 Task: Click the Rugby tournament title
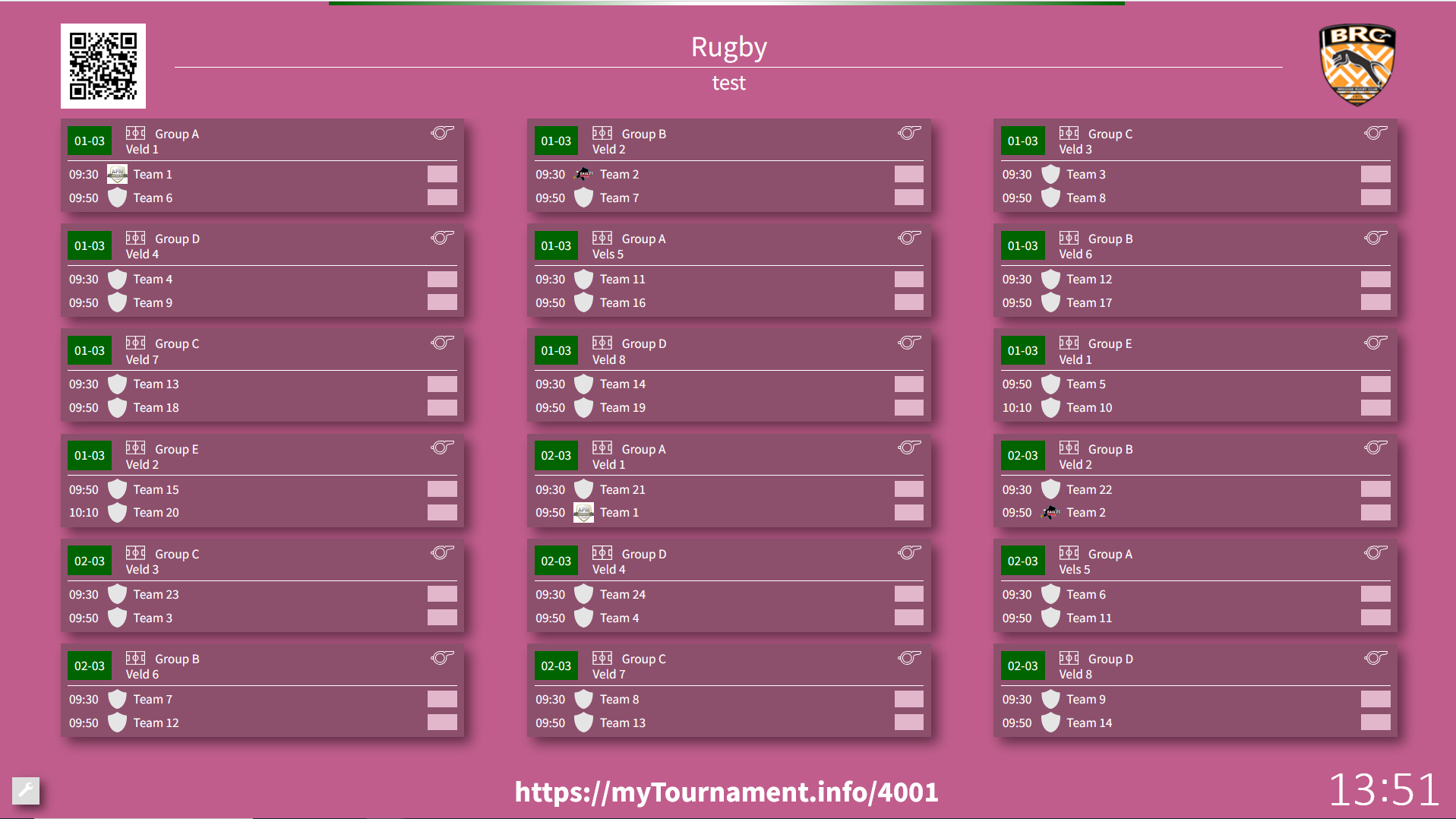point(728,47)
